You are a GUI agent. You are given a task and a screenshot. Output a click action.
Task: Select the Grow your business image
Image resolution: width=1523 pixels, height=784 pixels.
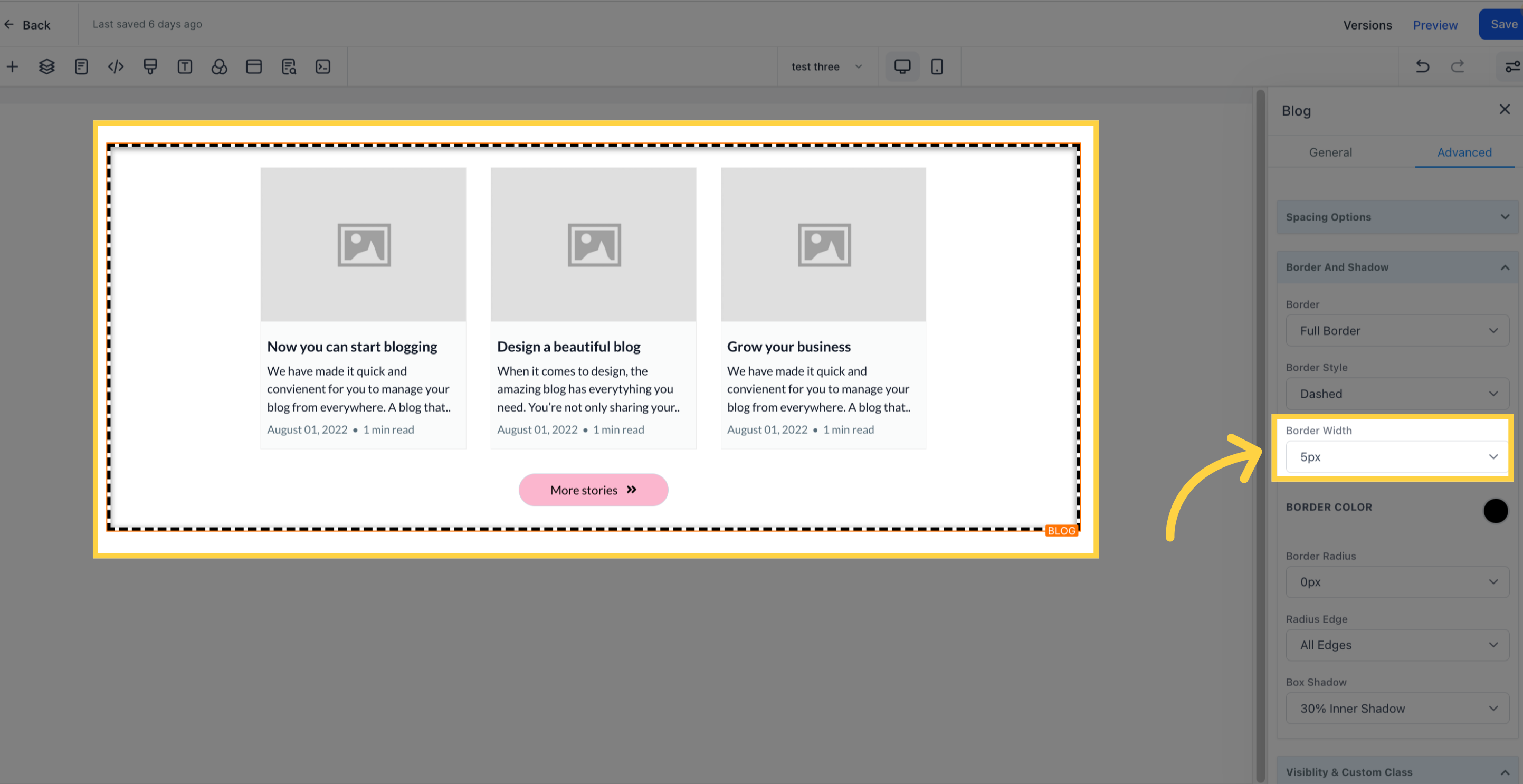[x=823, y=244]
